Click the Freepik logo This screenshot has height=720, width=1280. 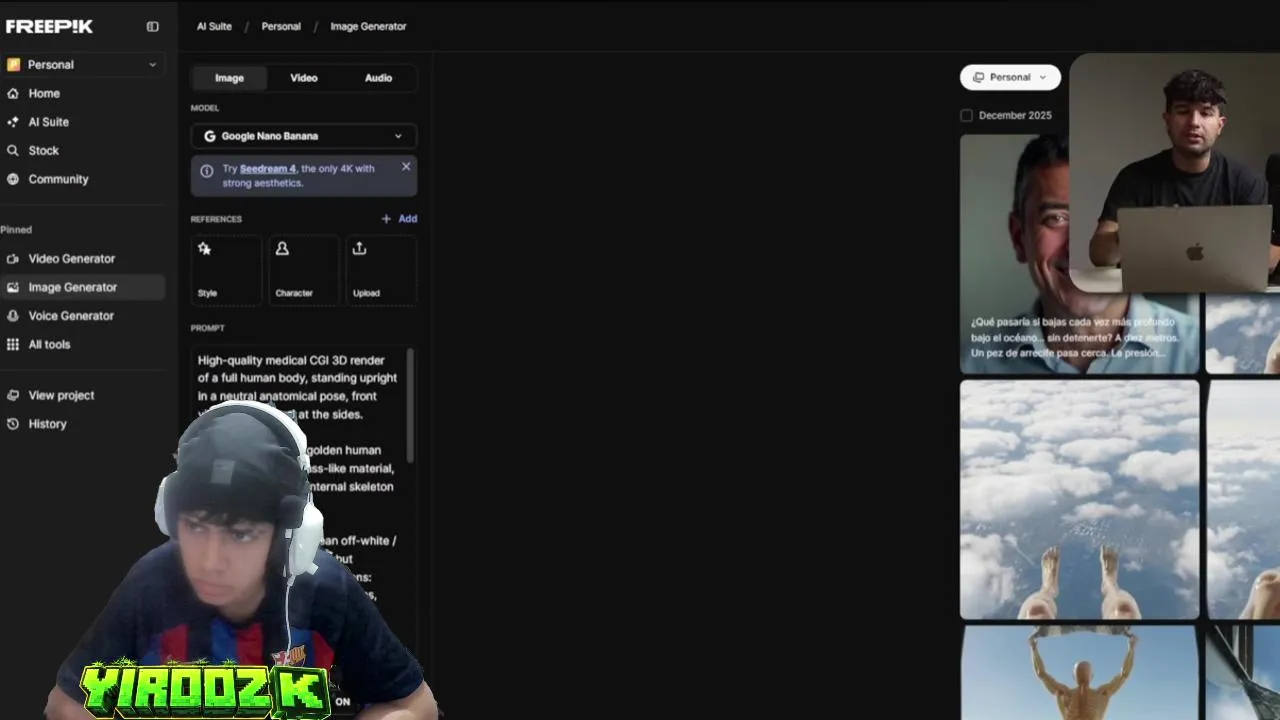click(x=49, y=26)
